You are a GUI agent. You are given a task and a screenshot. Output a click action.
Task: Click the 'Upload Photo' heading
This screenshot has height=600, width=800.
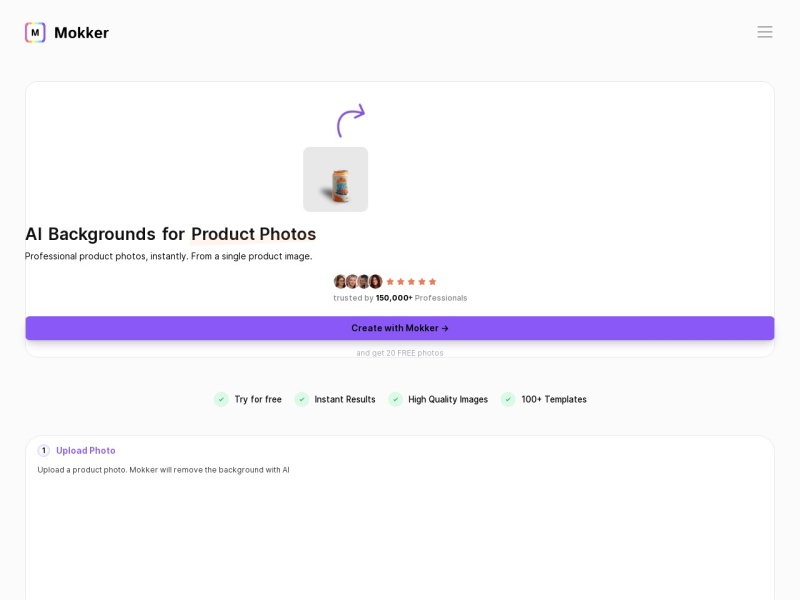(x=86, y=451)
